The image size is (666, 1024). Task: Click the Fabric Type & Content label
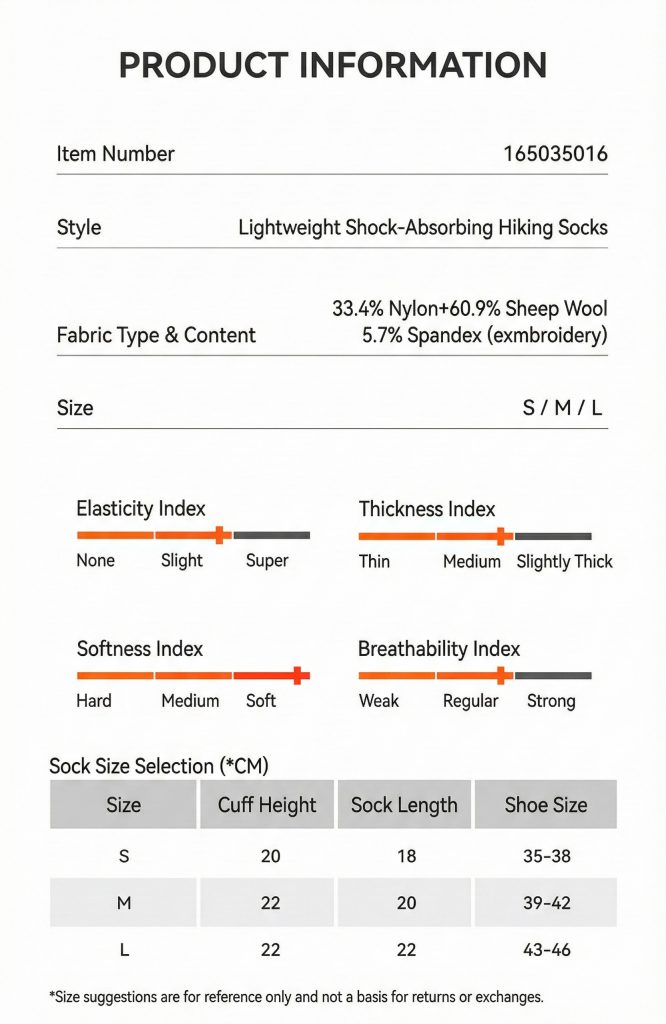pos(156,335)
